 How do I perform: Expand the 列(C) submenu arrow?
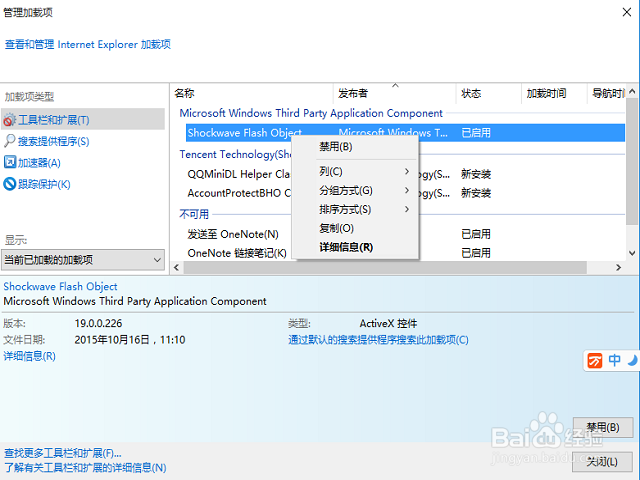pyautogui.click(x=407, y=171)
